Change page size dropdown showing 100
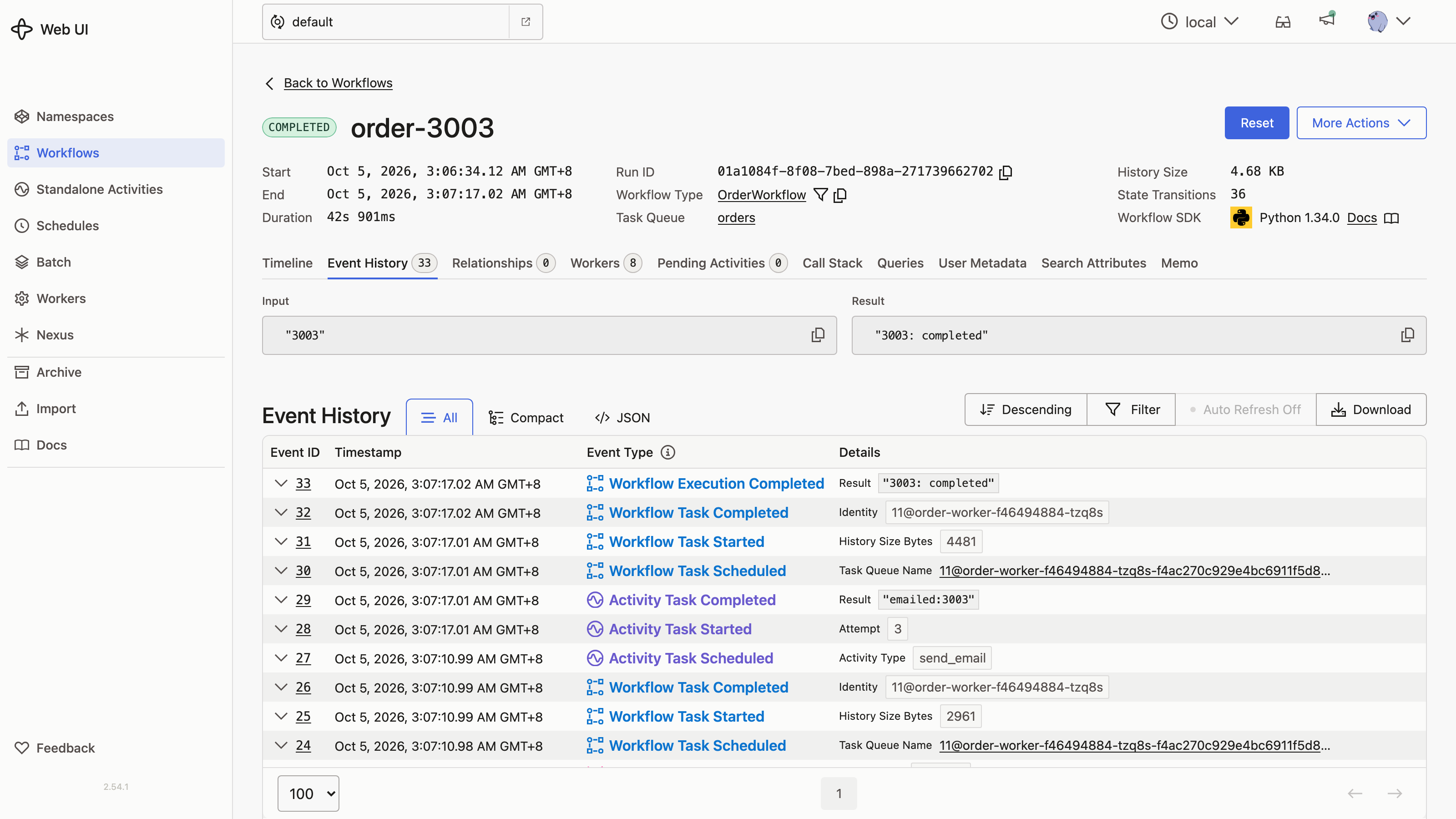The image size is (1456, 819). click(308, 794)
